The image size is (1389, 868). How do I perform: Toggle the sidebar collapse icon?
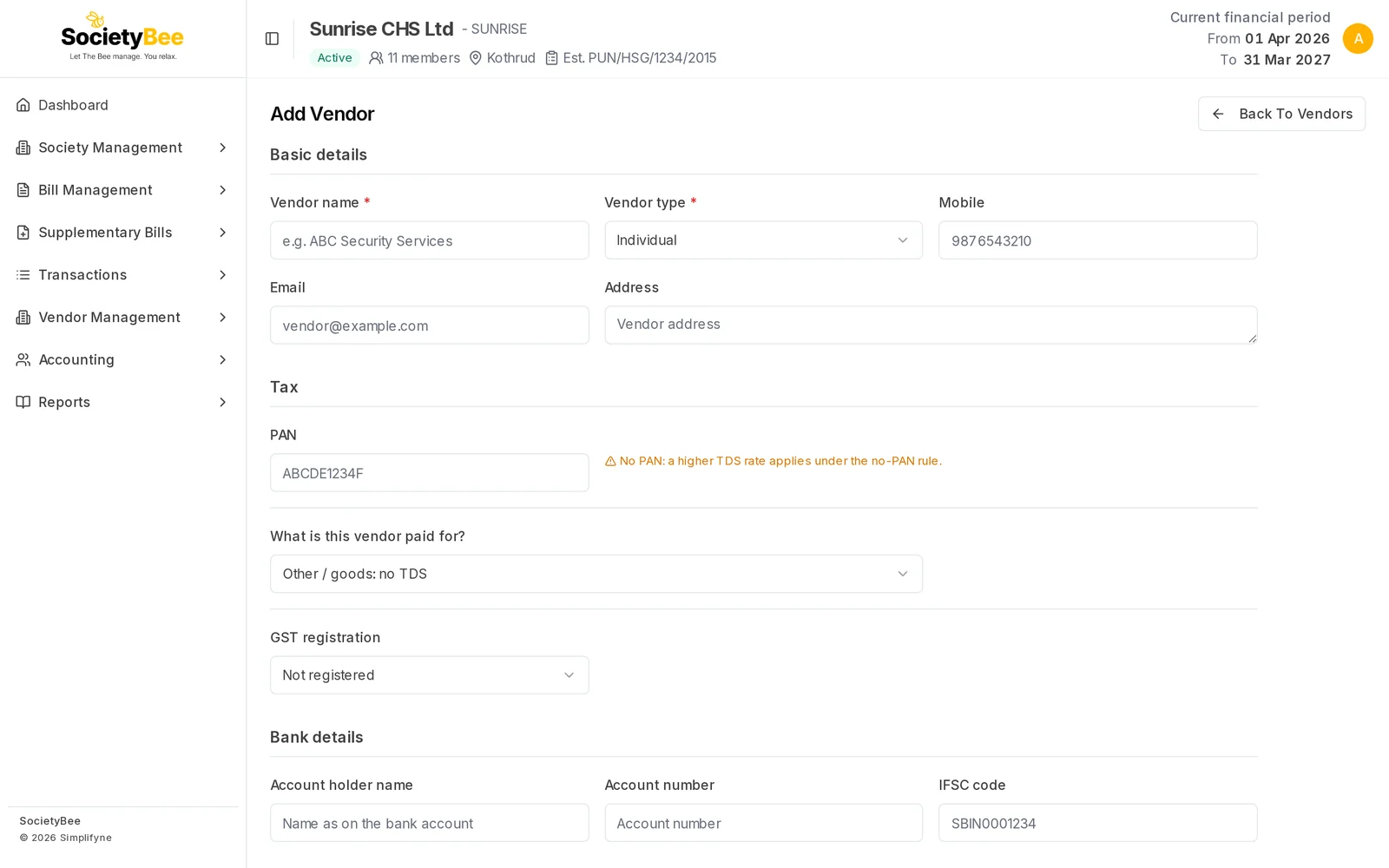(x=272, y=38)
